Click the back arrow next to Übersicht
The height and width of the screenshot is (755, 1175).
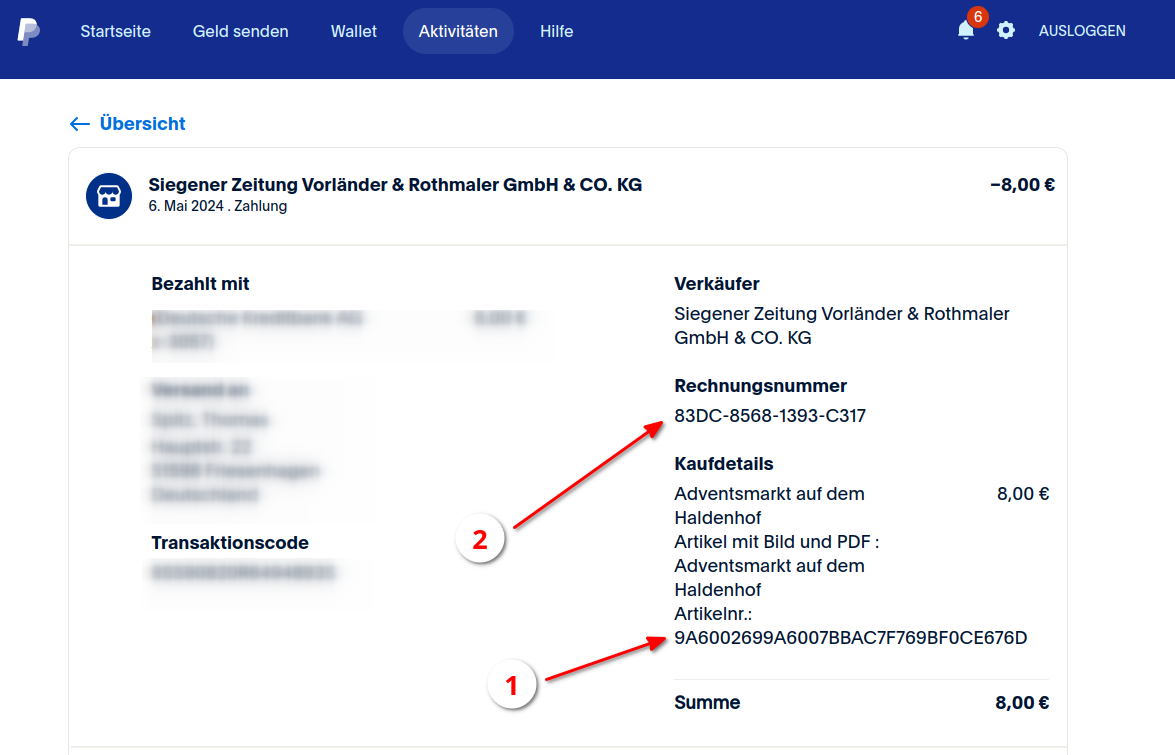pyautogui.click(x=79, y=124)
